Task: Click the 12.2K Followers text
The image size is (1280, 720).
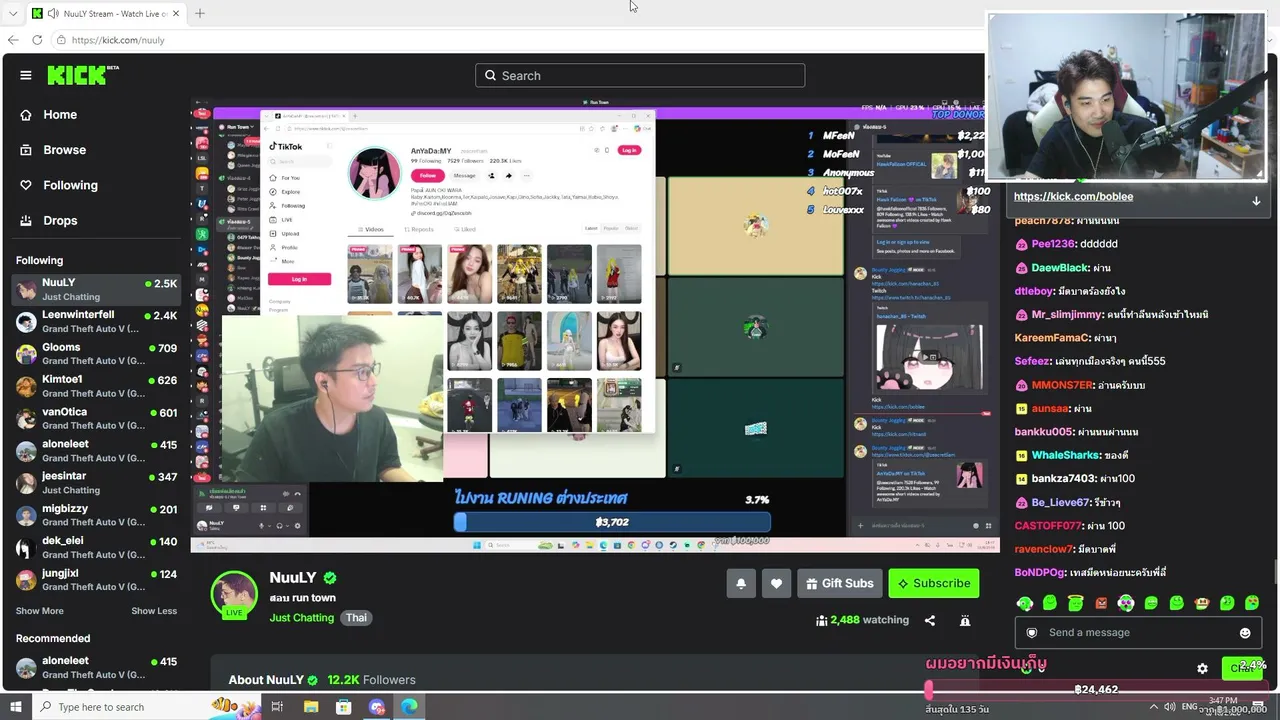Action: 371,680
